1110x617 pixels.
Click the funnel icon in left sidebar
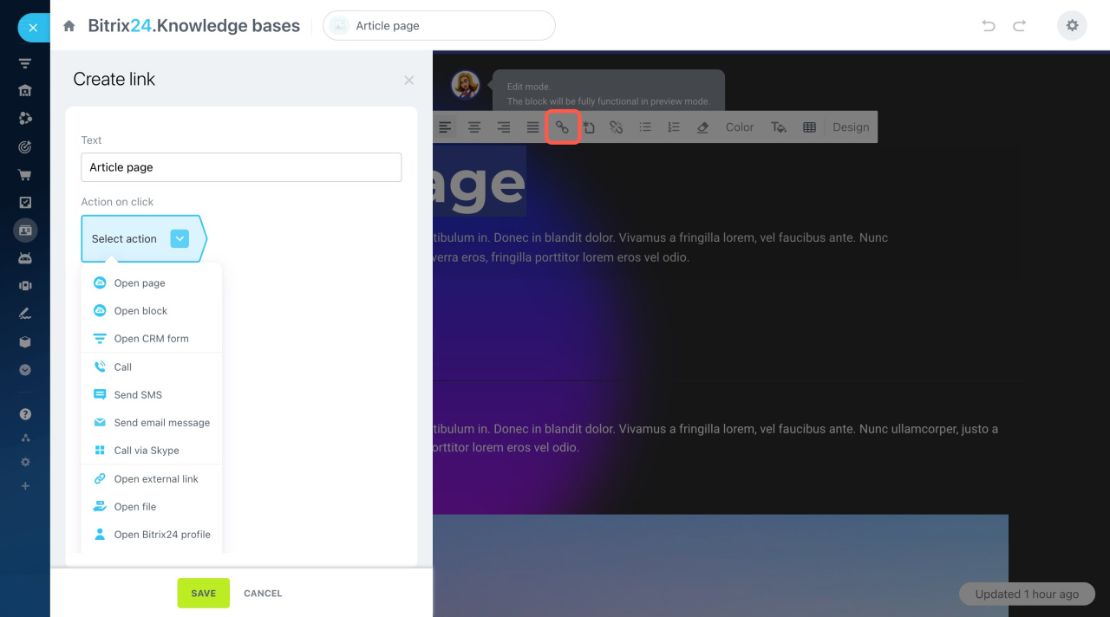(x=25, y=64)
